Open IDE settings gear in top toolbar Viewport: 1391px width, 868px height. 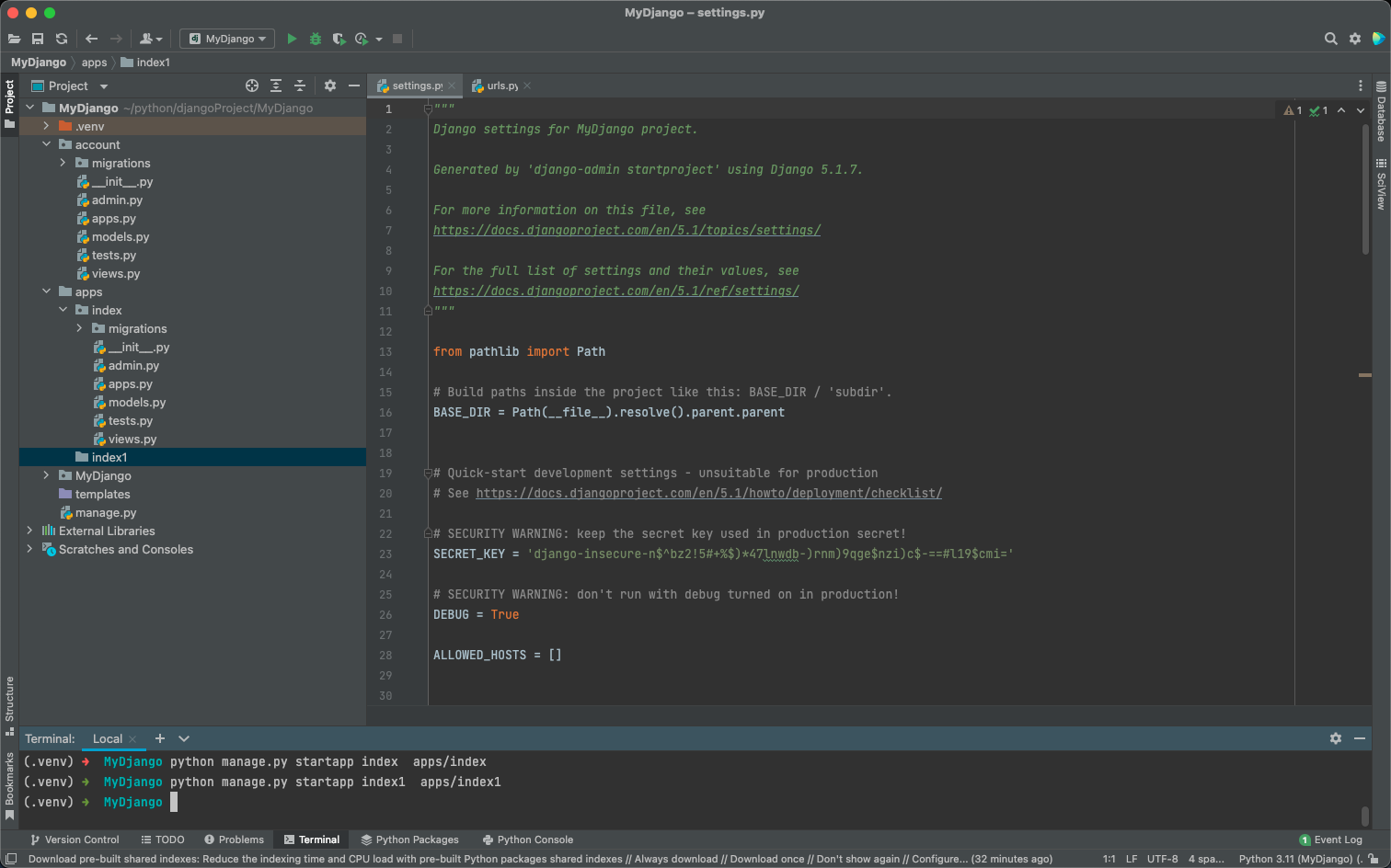point(1355,39)
